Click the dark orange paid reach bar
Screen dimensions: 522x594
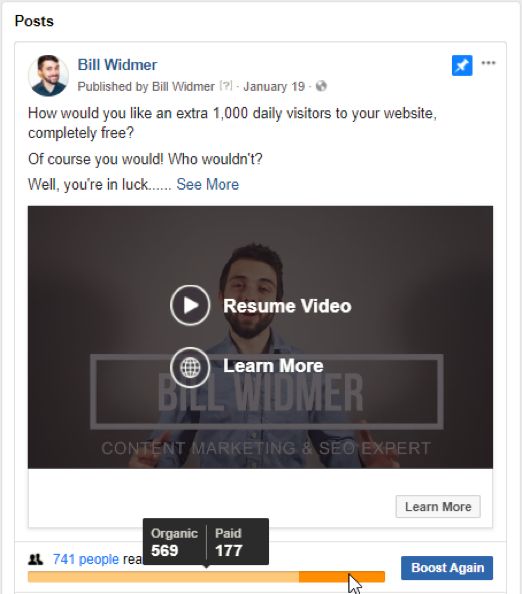click(342, 577)
